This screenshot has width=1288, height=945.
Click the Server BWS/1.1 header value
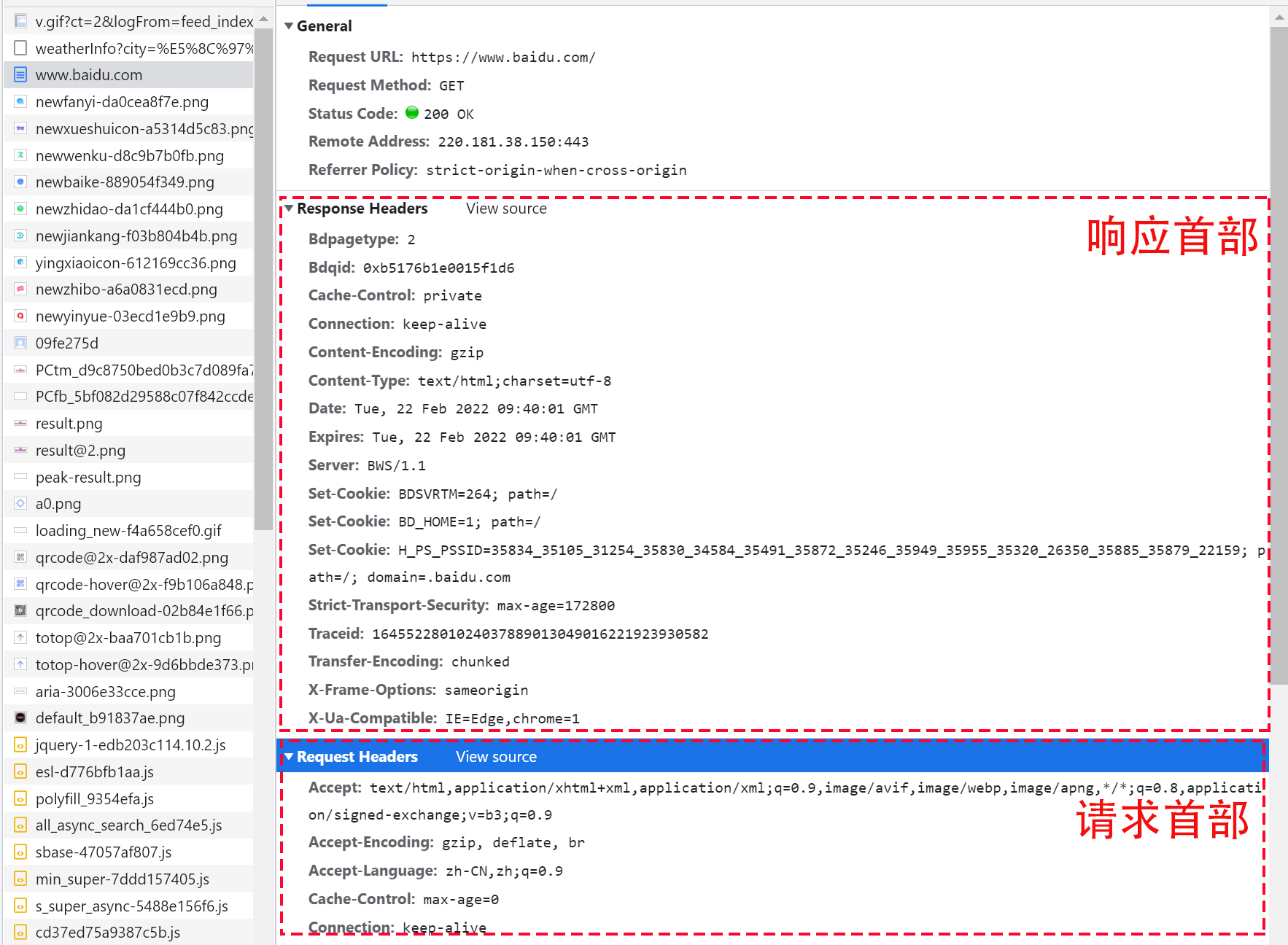point(396,466)
